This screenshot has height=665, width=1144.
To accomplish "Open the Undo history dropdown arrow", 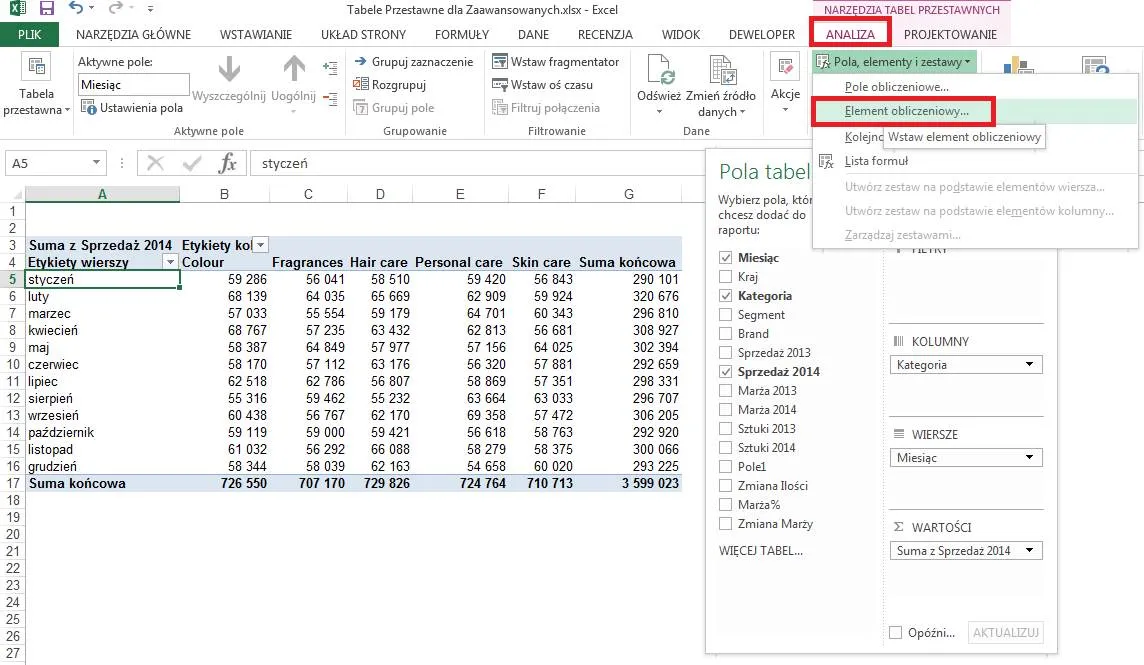I will [x=91, y=9].
